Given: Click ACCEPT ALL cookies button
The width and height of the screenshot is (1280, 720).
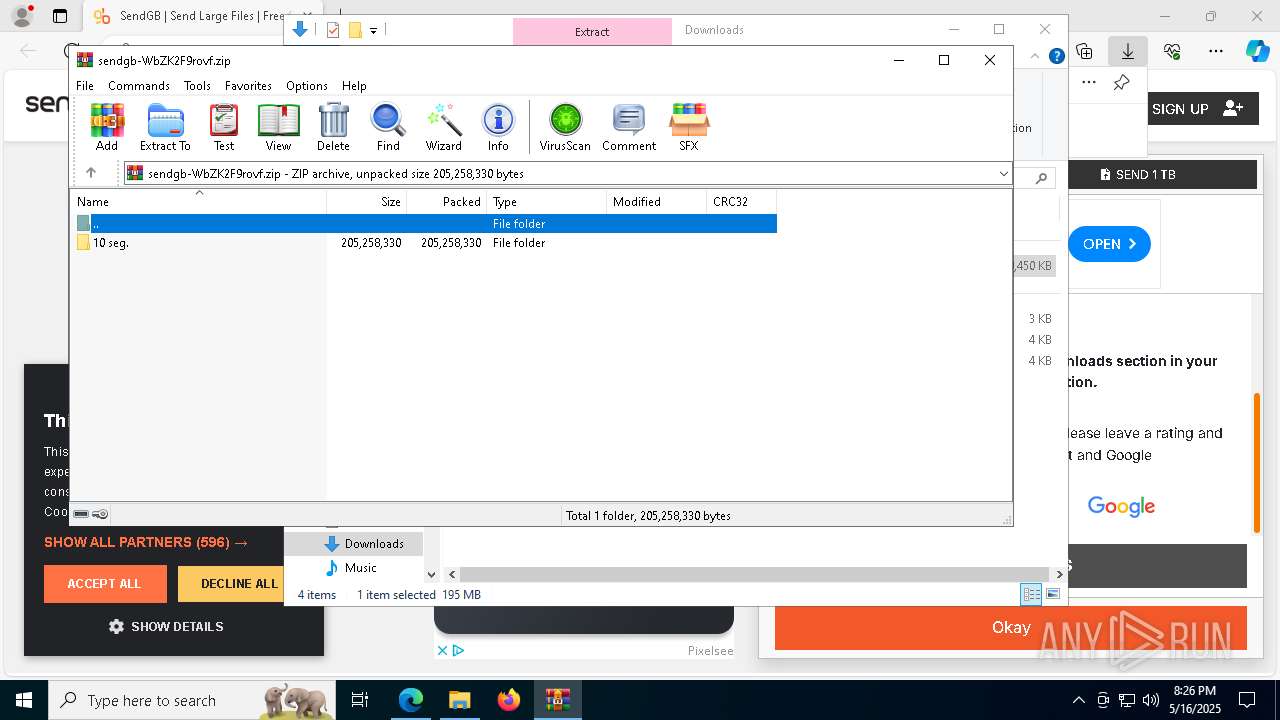Looking at the screenshot, I should tap(105, 584).
